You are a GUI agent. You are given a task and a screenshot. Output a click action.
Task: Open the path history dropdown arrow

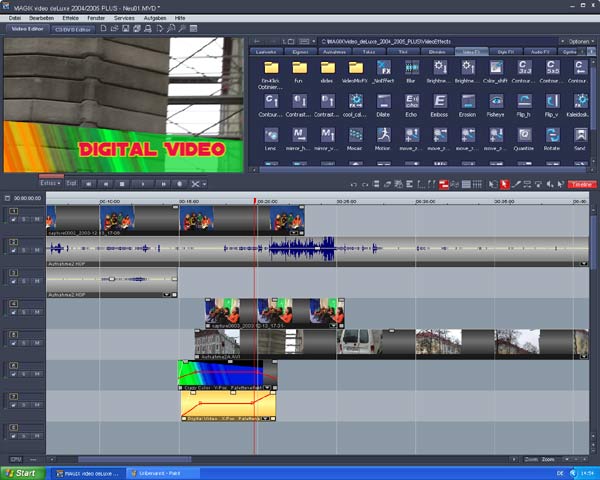[562, 41]
